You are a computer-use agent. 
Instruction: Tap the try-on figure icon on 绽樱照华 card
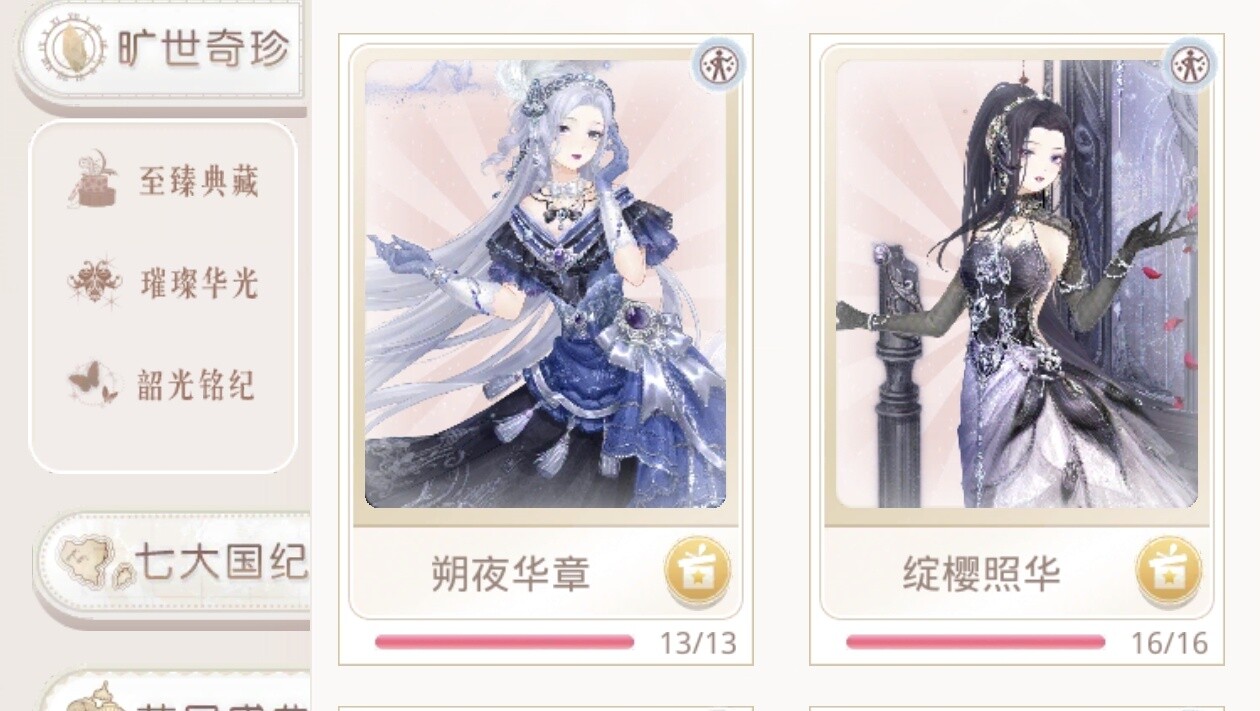coord(1189,66)
